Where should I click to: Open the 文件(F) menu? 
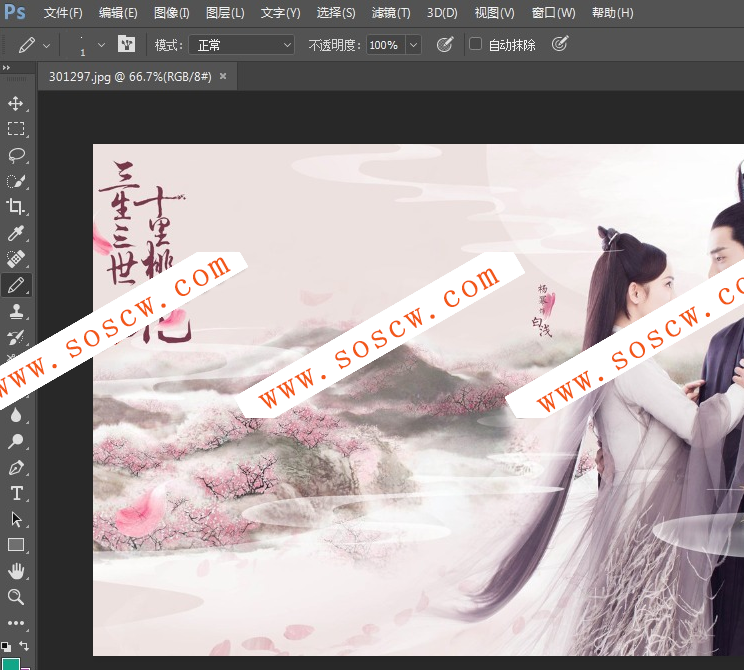coord(63,13)
